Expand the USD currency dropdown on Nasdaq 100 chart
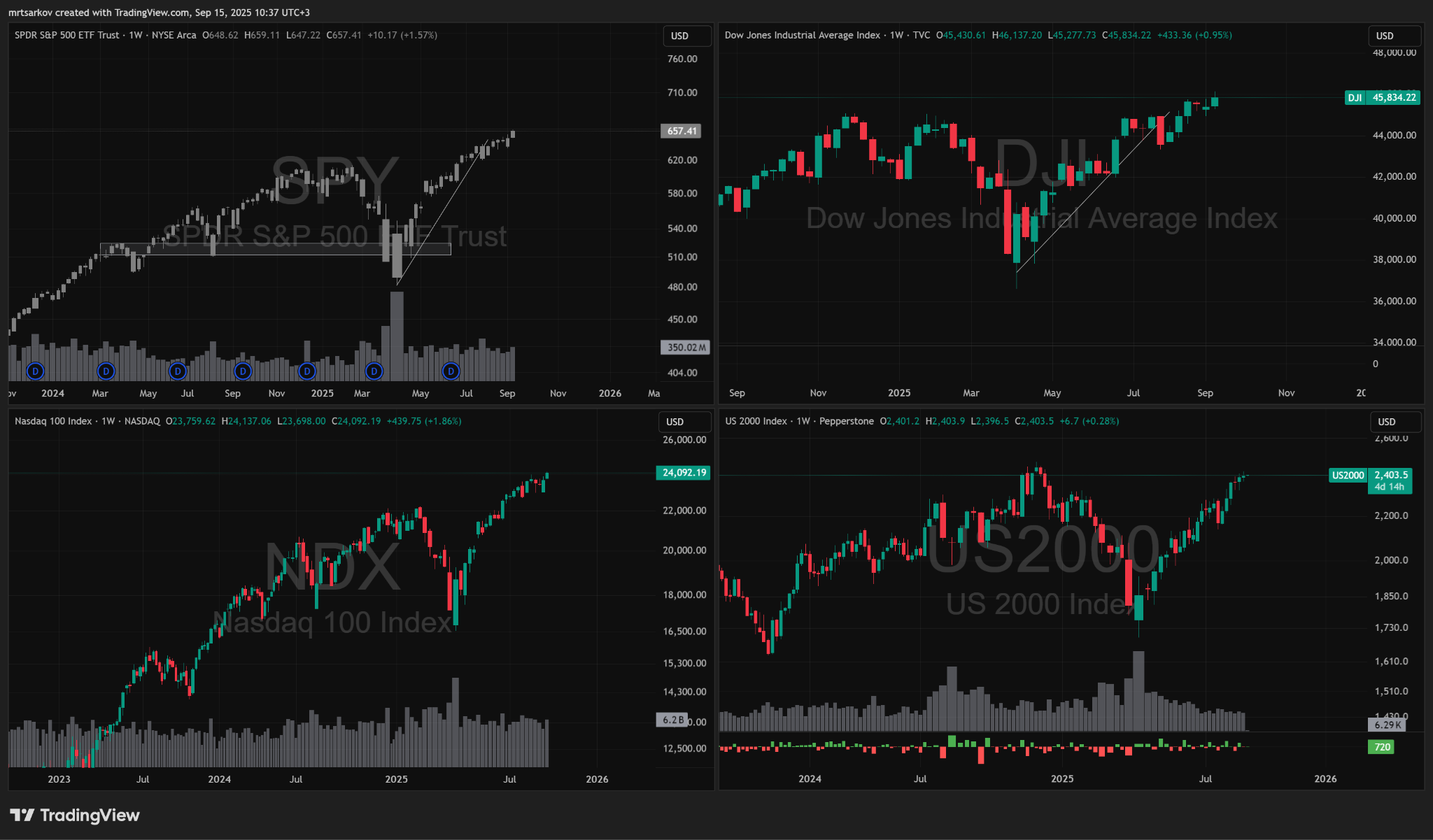The height and width of the screenshot is (840, 1433). tap(683, 422)
